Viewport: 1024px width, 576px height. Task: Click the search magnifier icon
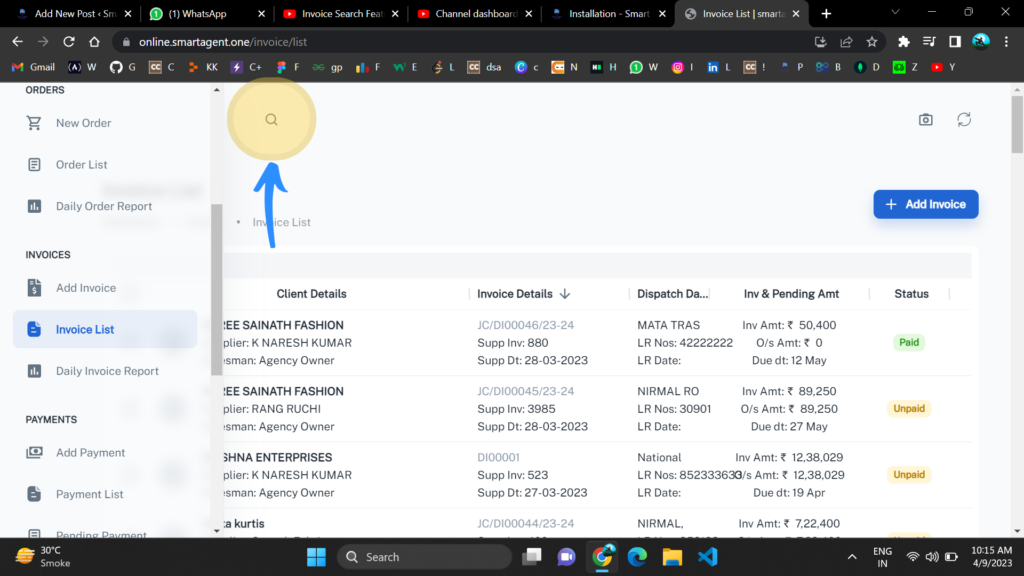(271, 119)
